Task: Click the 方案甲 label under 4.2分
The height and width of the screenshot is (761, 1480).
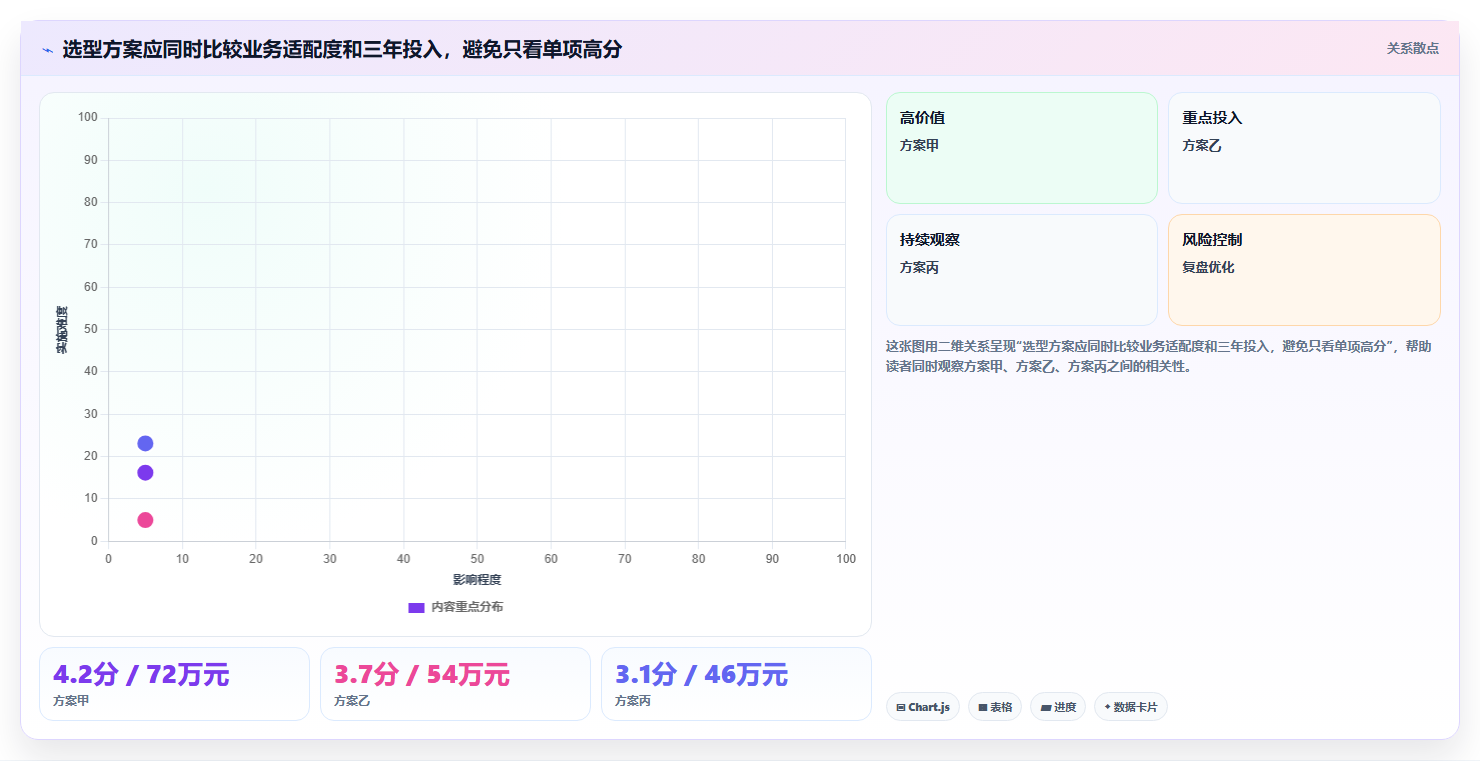Action: 71,701
